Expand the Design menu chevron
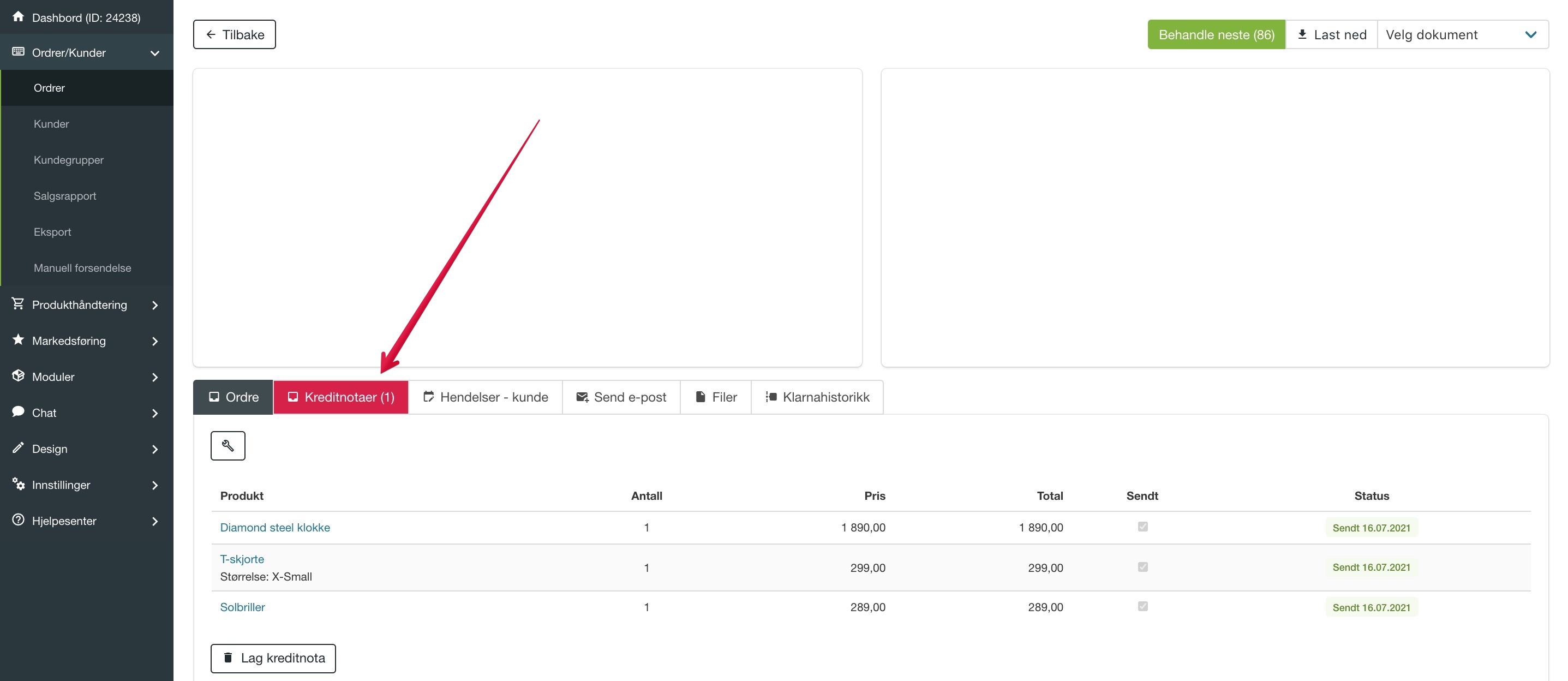Viewport: 1568px width, 681px height. pyautogui.click(x=154, y=449)
